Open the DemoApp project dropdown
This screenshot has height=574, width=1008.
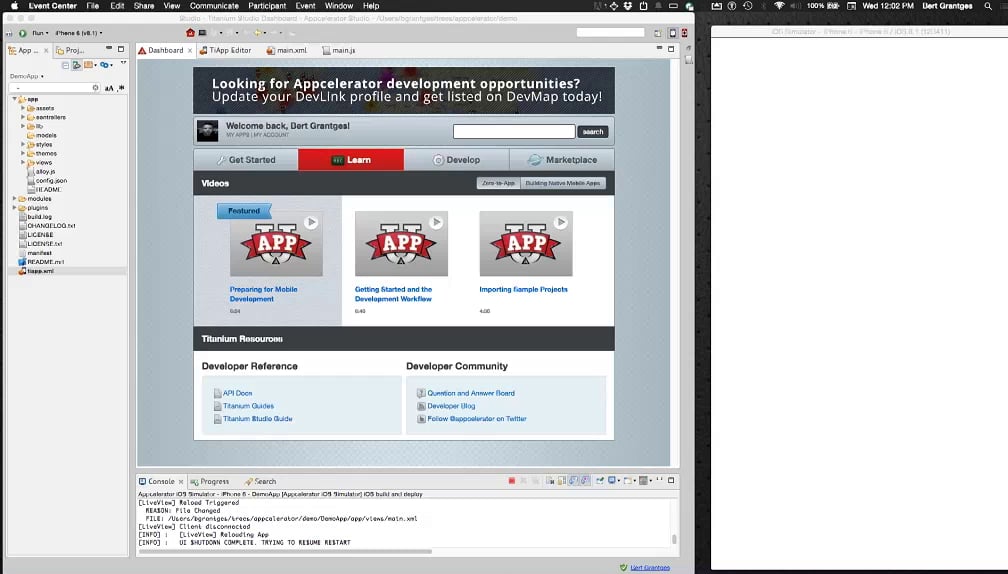click(27, 76)
